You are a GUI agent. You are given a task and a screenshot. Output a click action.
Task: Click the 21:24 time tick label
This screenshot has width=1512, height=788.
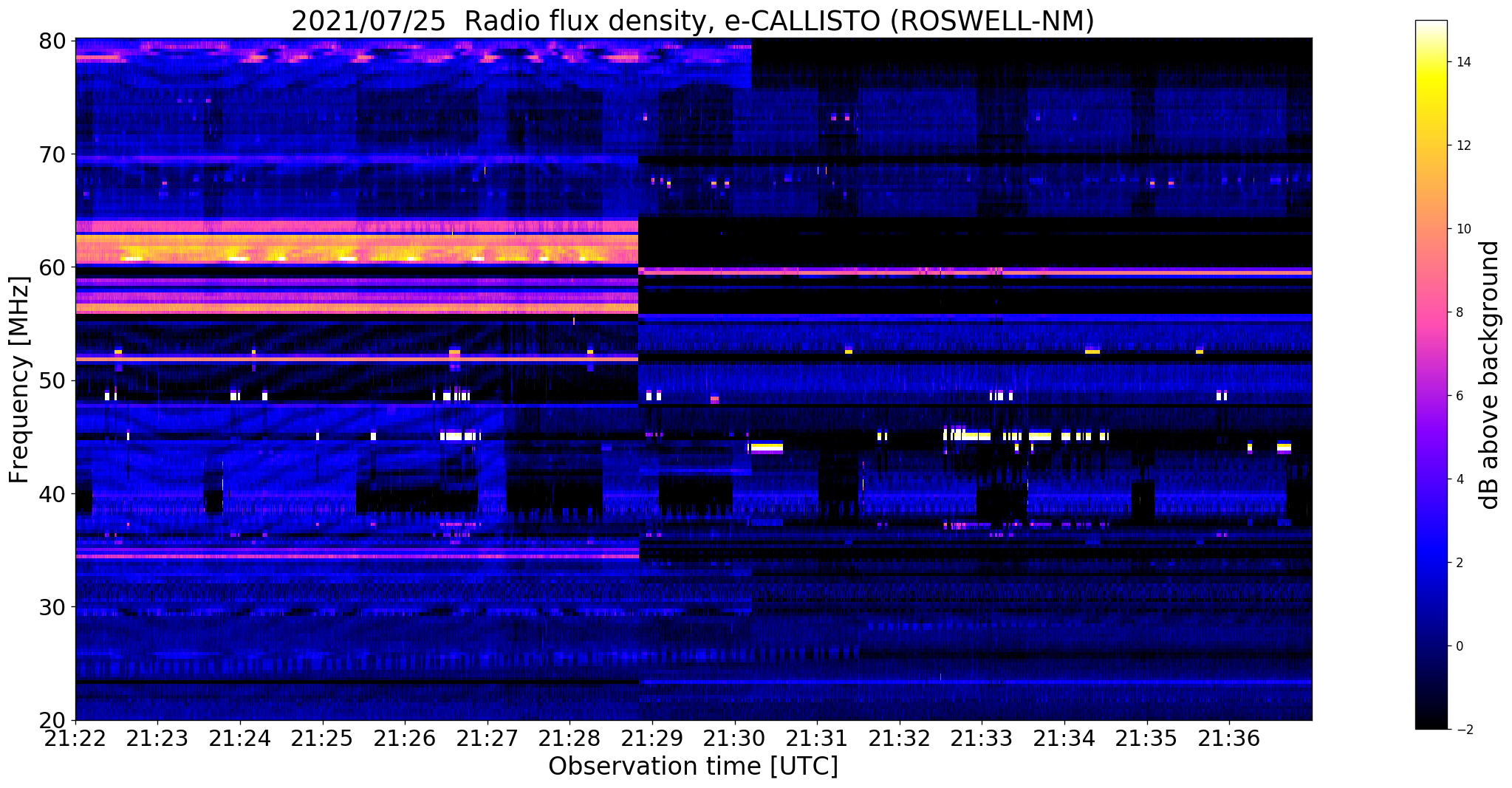(x=239, y=739)
